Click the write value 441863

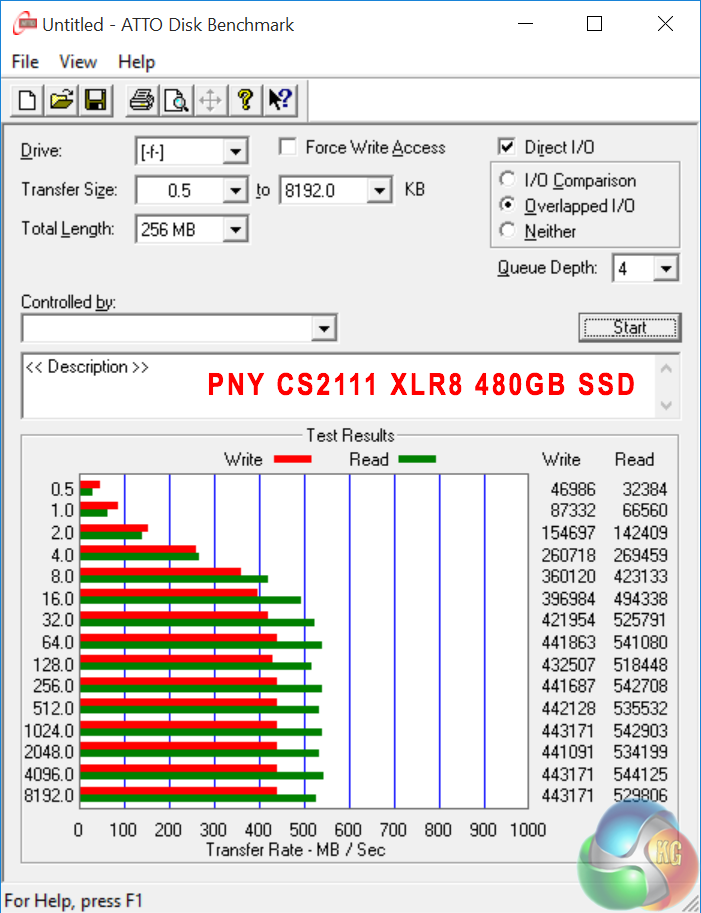point(568,643)
